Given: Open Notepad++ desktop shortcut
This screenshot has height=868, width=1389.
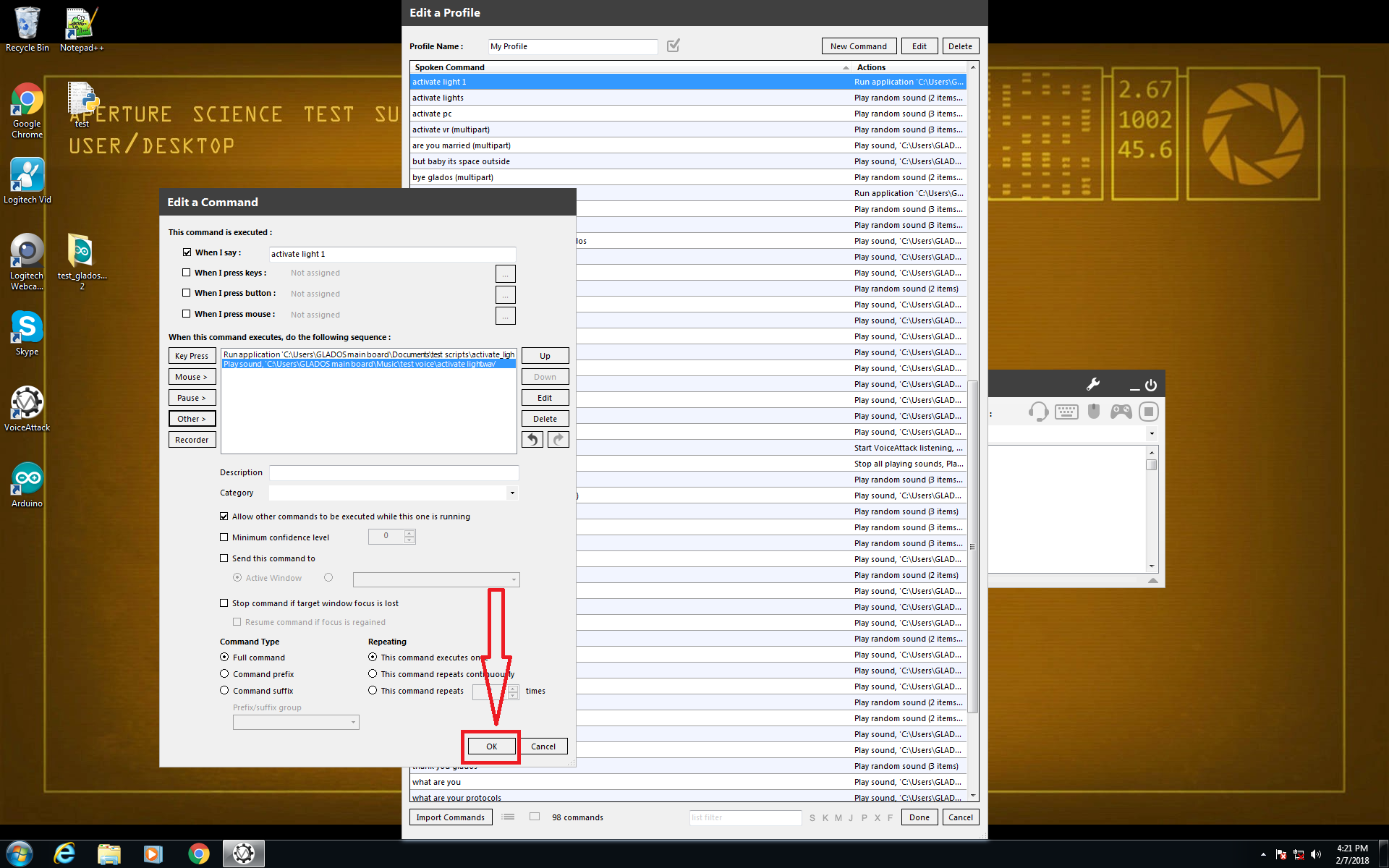Looking at the screenshot, I should tap(82, 29).
